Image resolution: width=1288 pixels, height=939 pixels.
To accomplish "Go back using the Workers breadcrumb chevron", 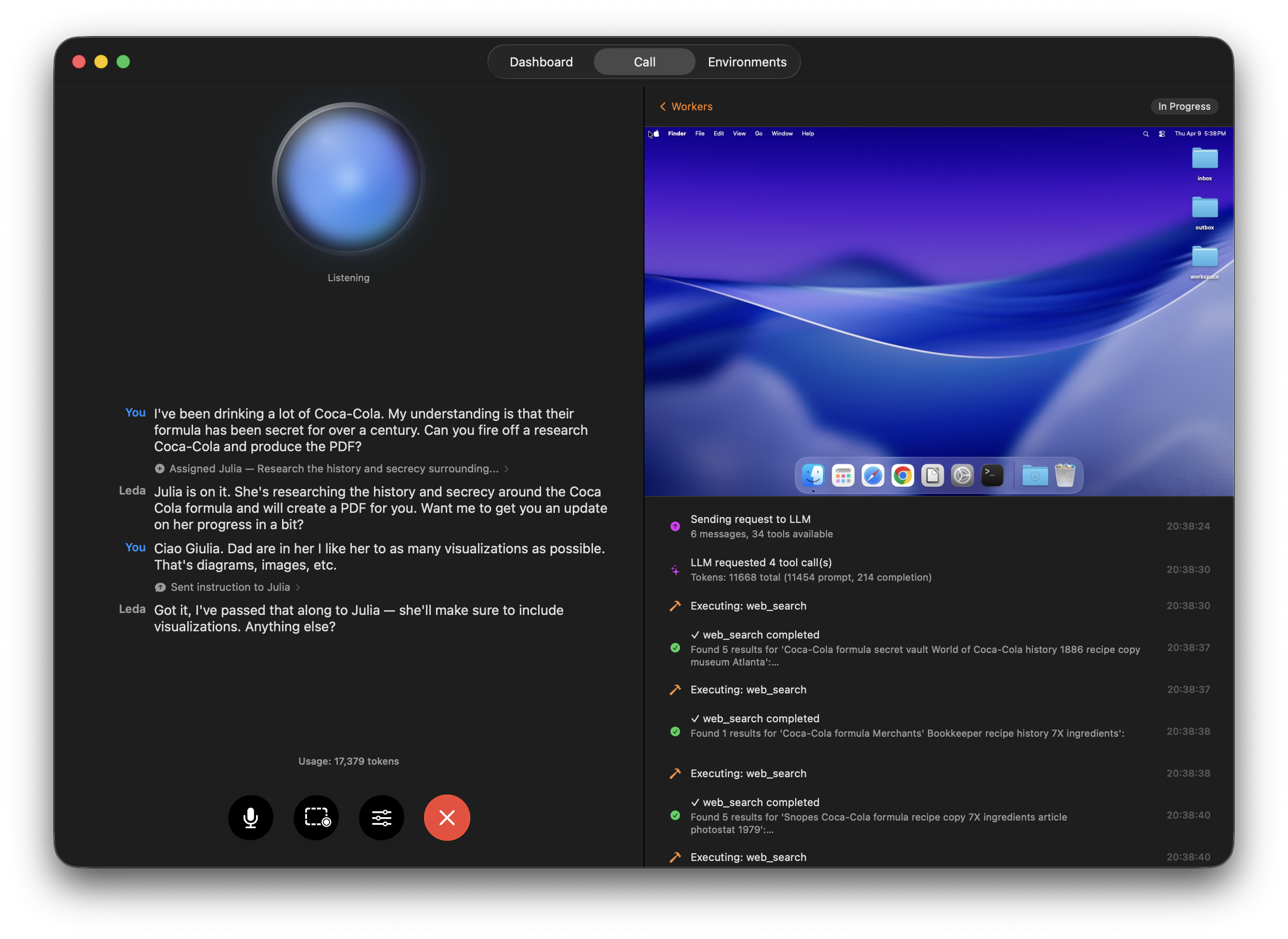I will click(663, 106).
